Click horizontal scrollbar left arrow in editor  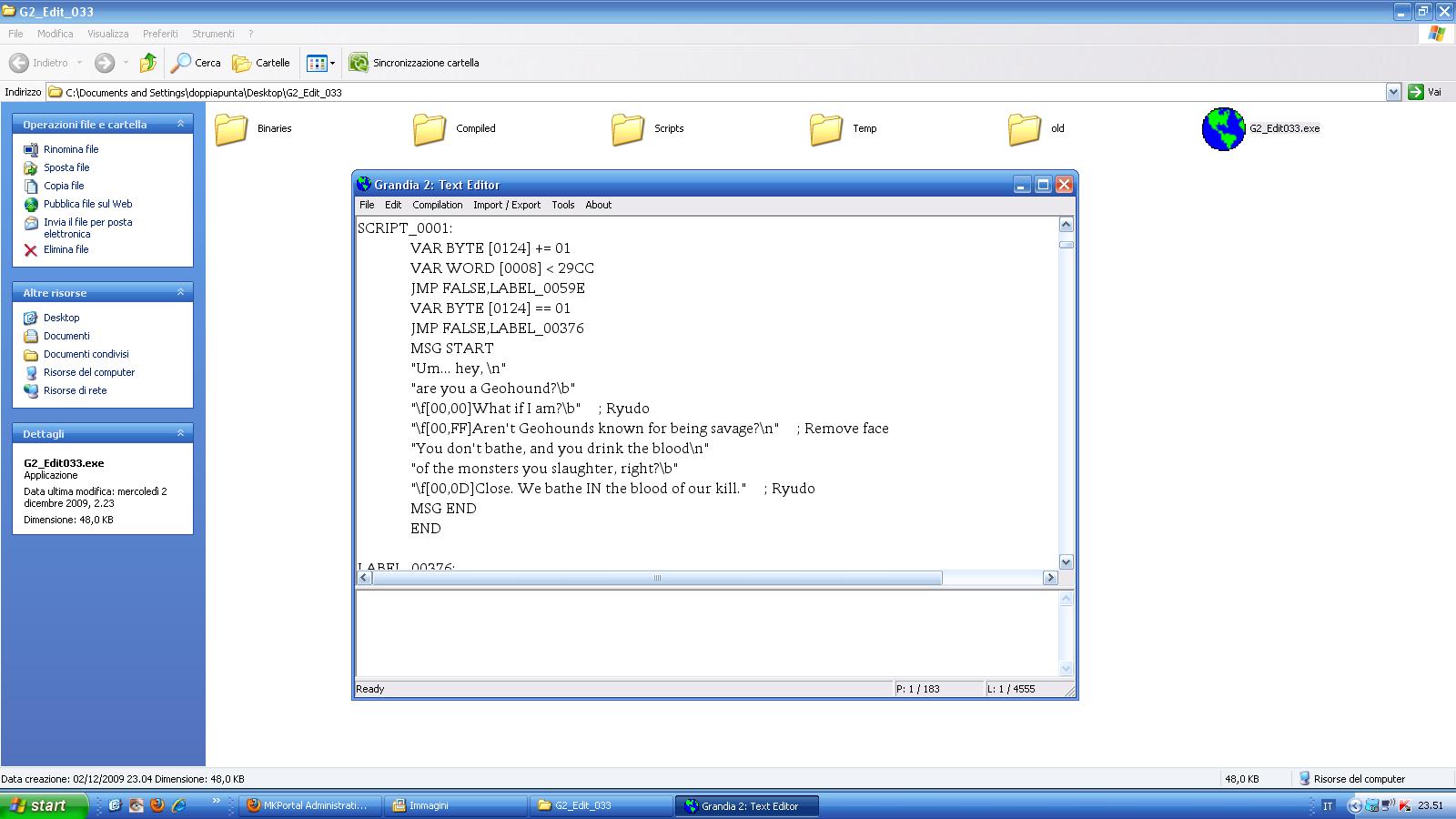click(x=364, y=578)
